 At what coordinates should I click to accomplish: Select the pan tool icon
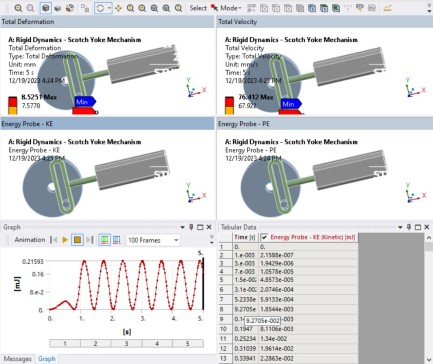118,8
